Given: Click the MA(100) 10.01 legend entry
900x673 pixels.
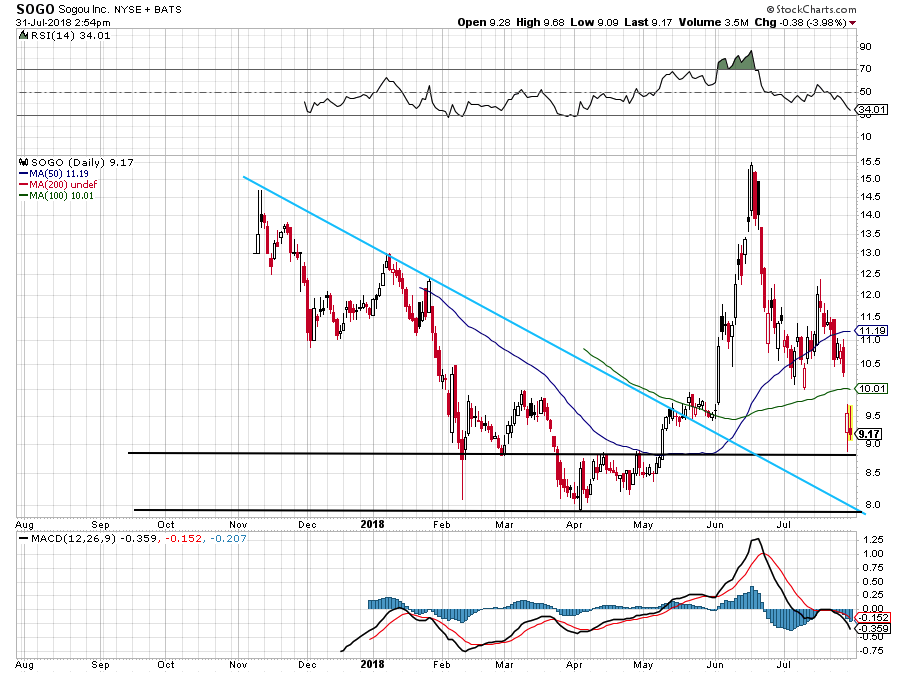Looking at the screenshot, I should click(x=56, y=195).
